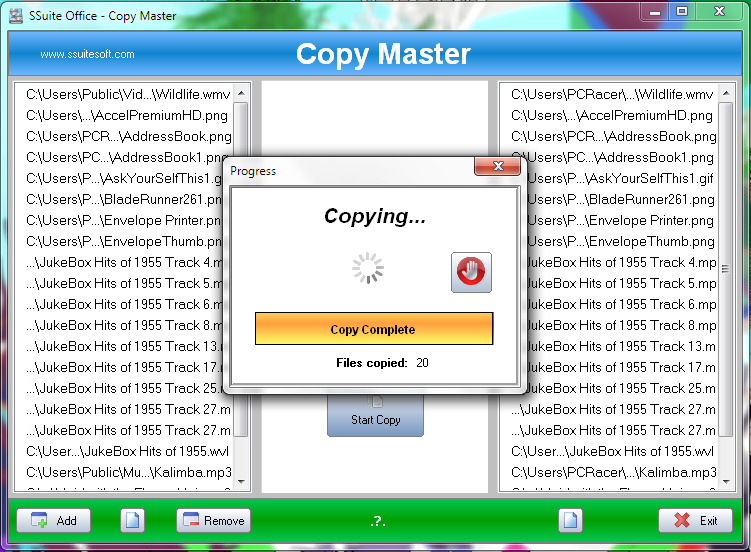
Task: Click the .?. help label in green bar
Action: 378,521
